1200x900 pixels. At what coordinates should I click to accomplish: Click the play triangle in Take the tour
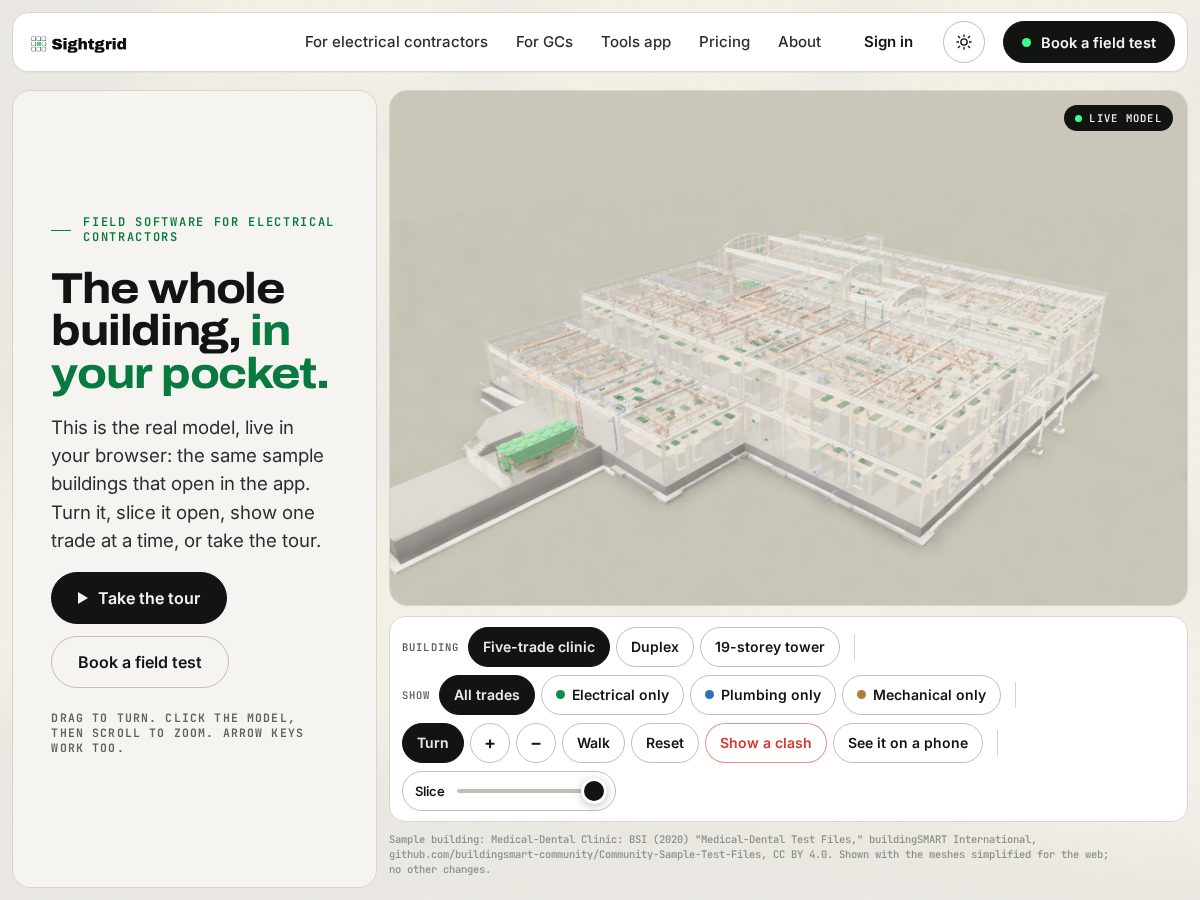click(83, 598)
